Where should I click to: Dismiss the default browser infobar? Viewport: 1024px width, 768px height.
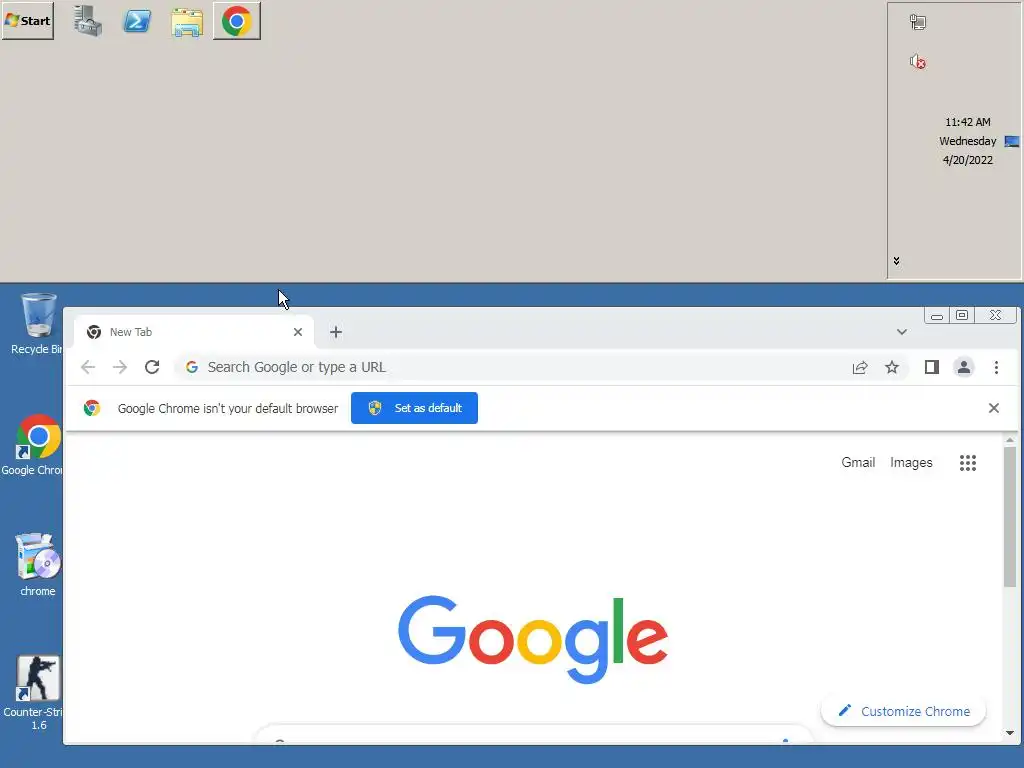tap(993, 408)
